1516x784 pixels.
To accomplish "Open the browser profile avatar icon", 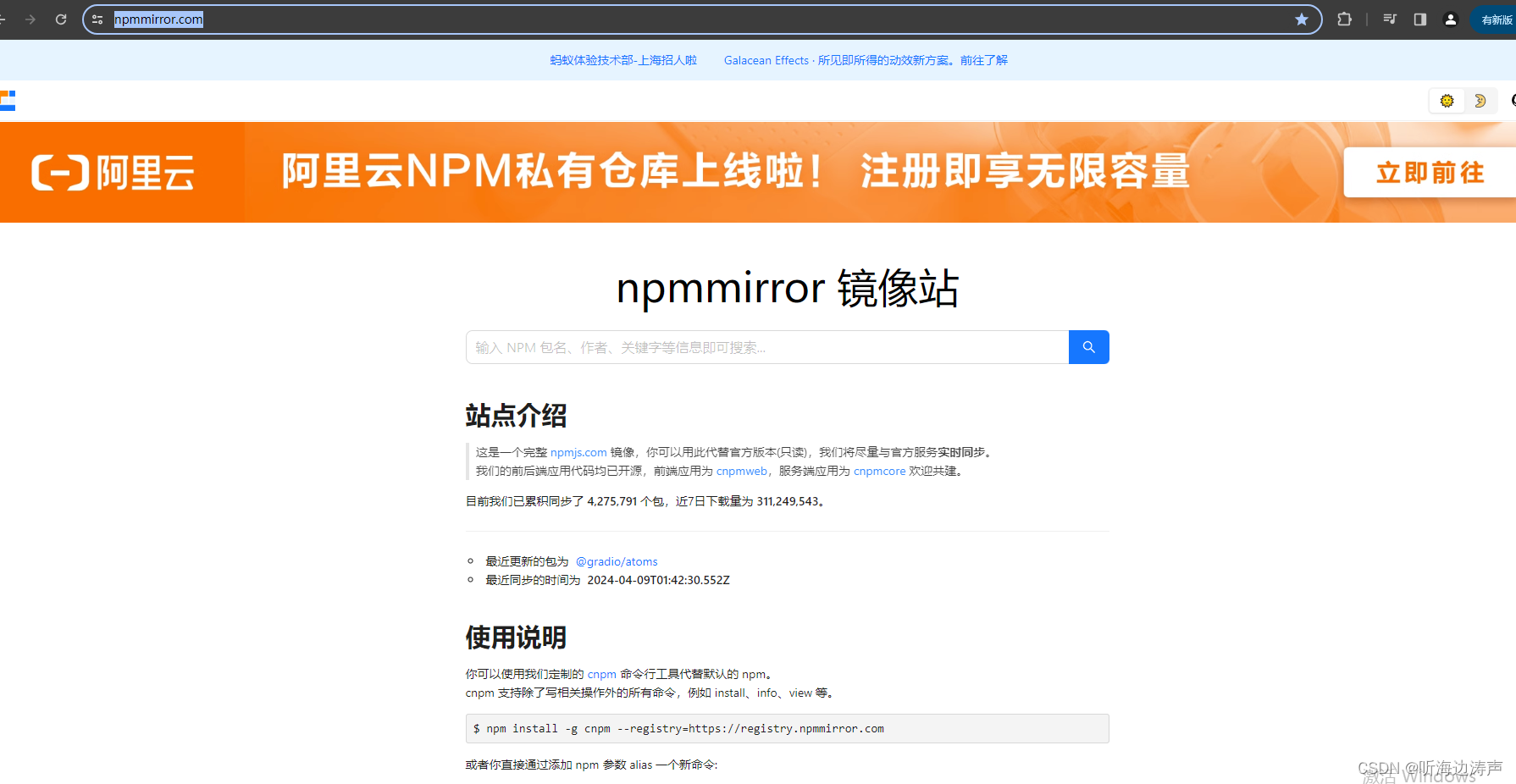I will point(1451,19).
